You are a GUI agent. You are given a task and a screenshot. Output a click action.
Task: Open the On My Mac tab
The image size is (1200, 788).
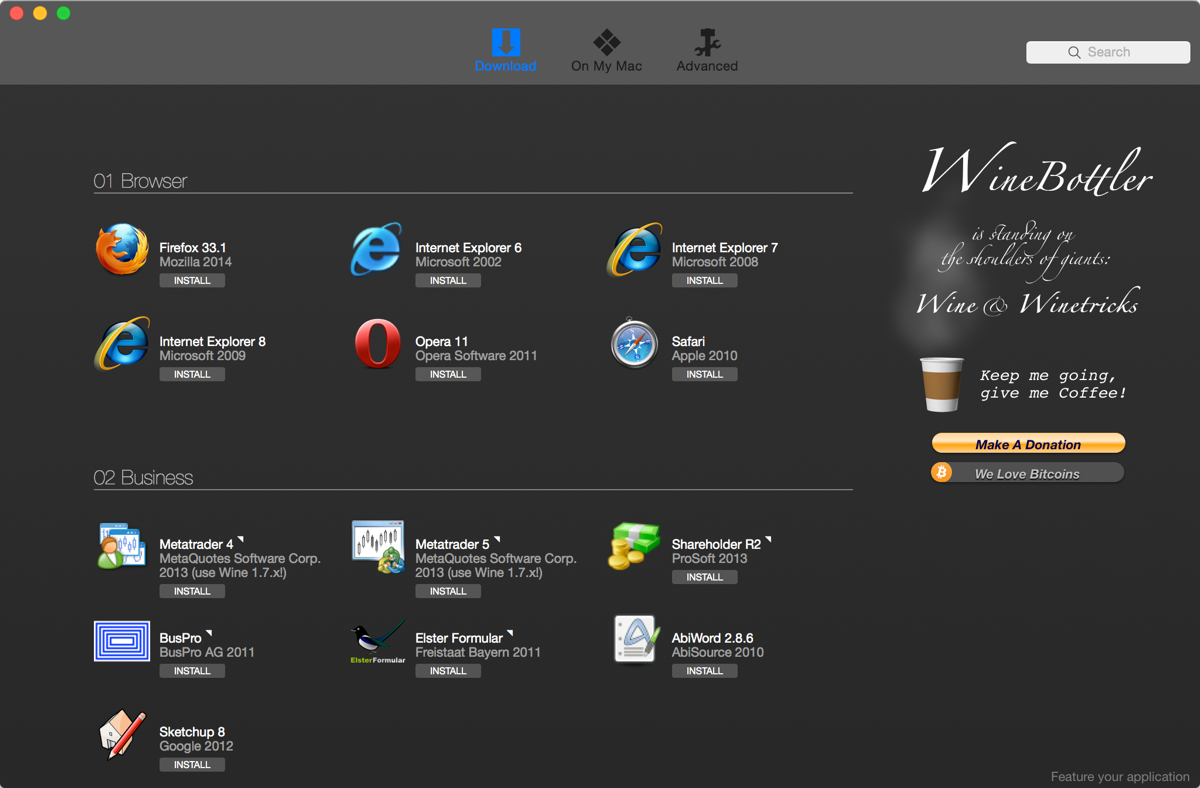point(607,50)
